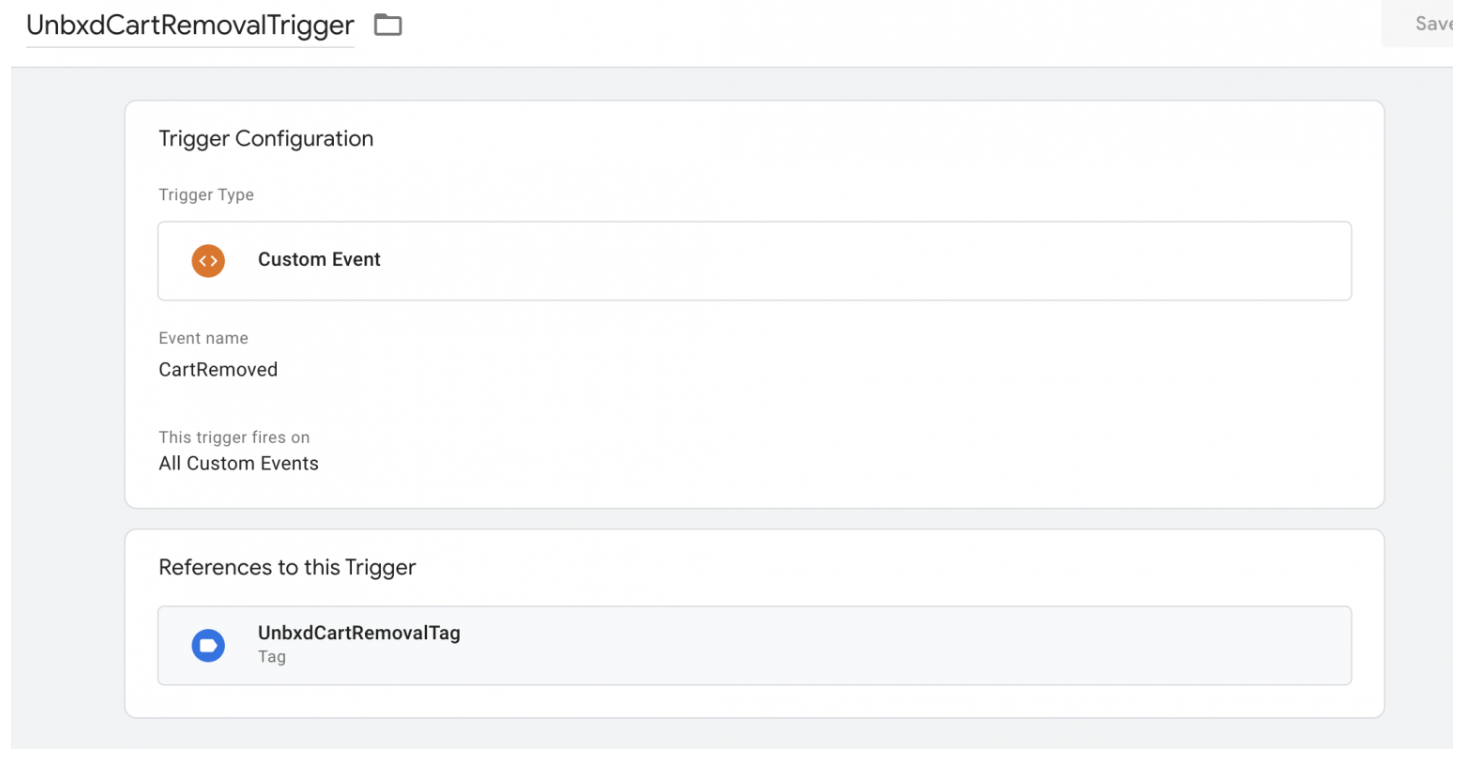
Task: Click empty space in the Custom Event row
Action: (860, 260)
